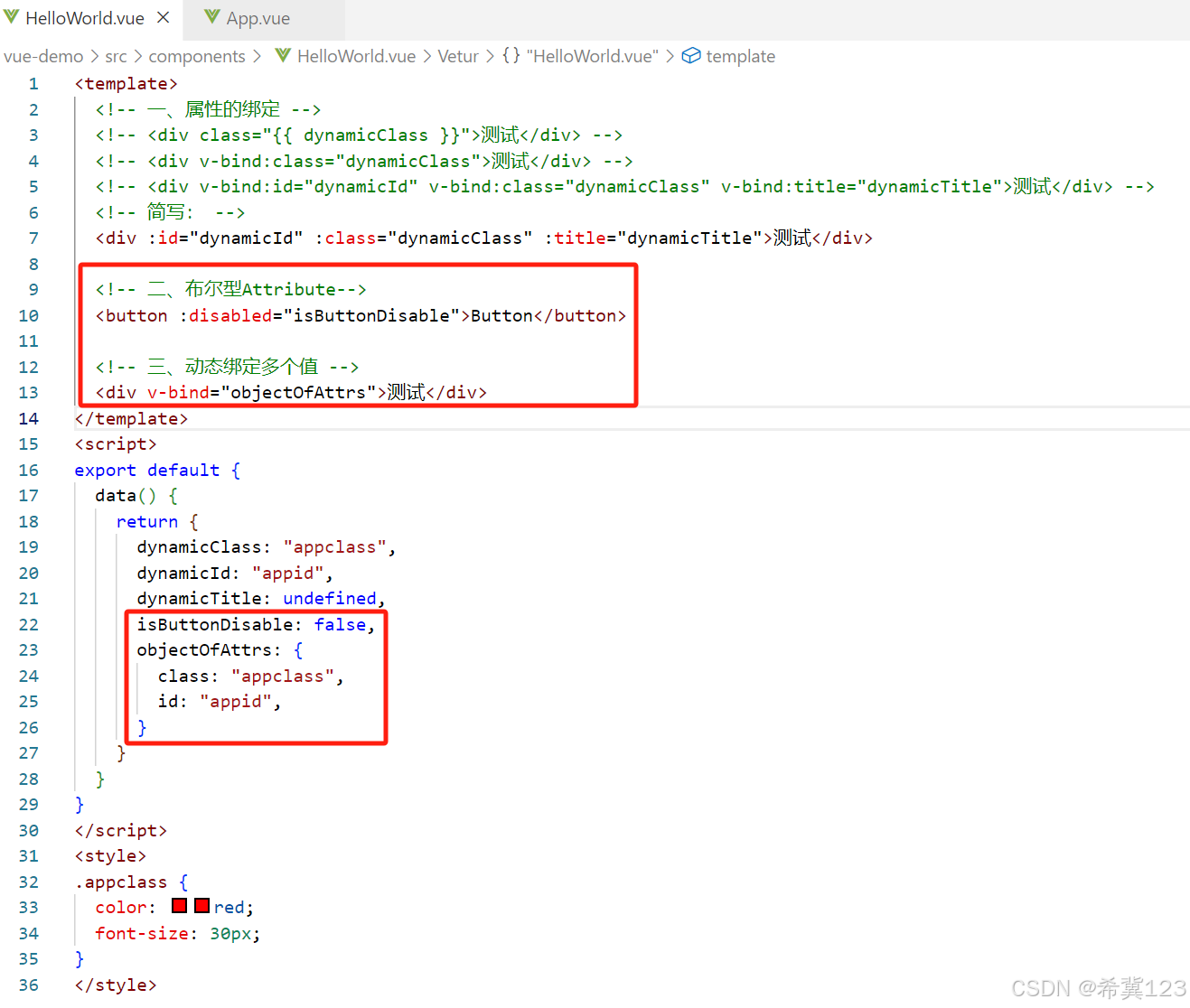Select vue-demo in the breadcrumb

coord(43,56)
